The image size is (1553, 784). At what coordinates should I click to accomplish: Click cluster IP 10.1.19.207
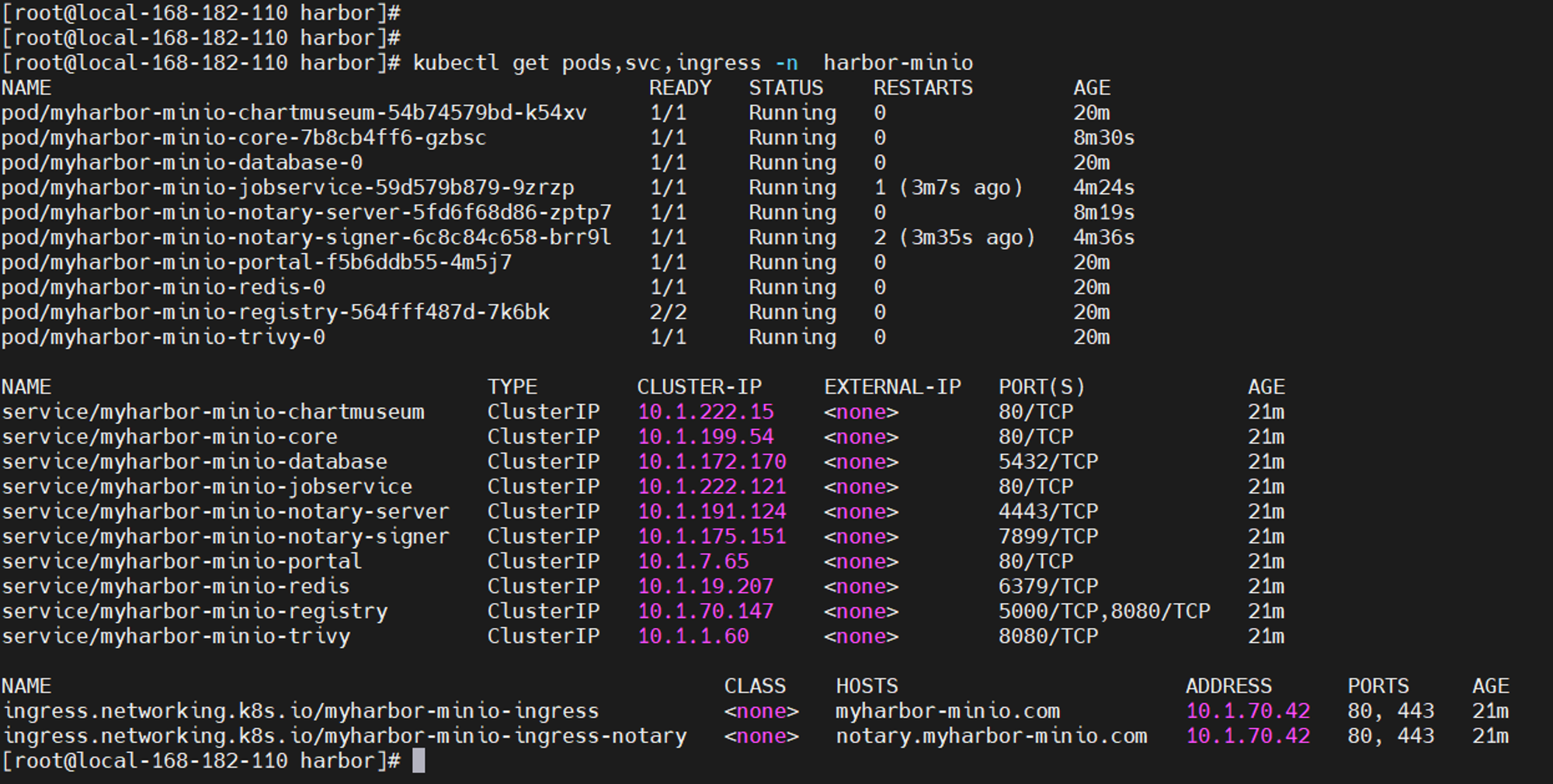(x=706, y=585)
